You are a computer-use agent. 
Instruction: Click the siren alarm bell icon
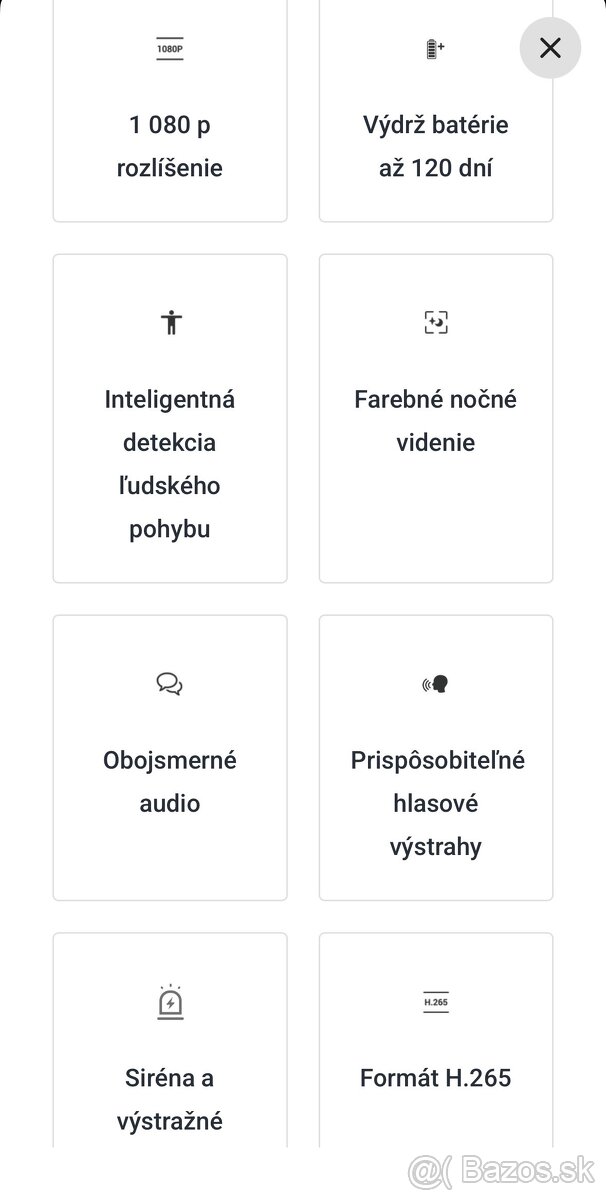[170, 1000]
